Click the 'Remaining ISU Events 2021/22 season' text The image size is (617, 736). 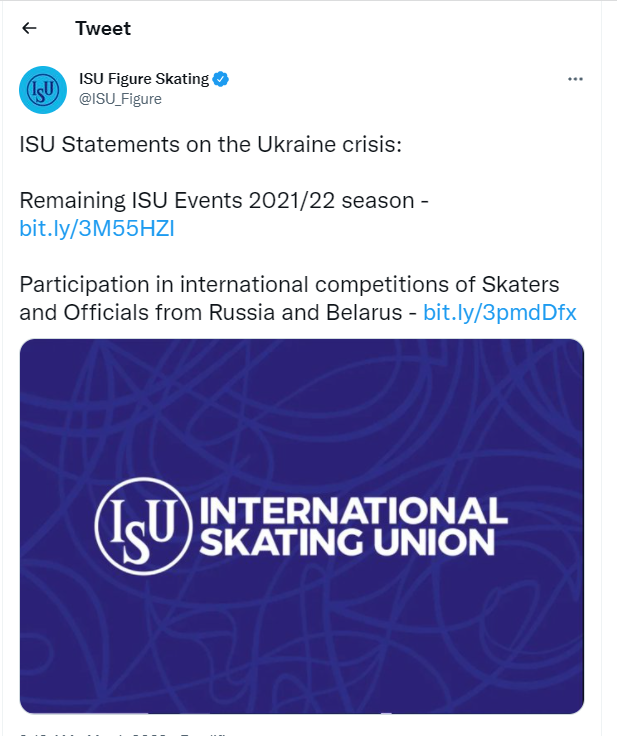[218, 200]
